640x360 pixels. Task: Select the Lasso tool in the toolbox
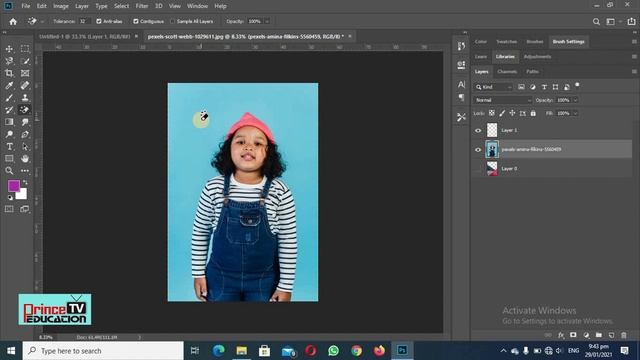9,61
